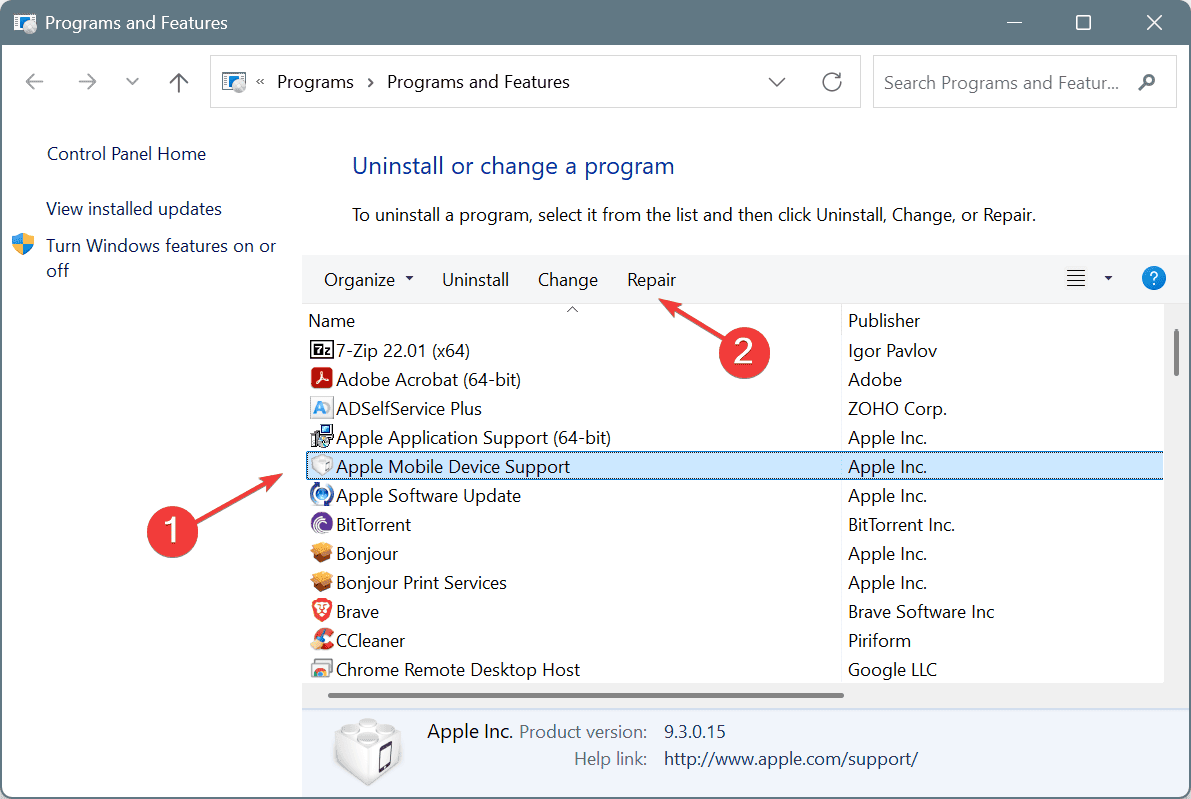Click the ZOHO Corp. publisher cell

pyautogui.click(x=897, y=408)
